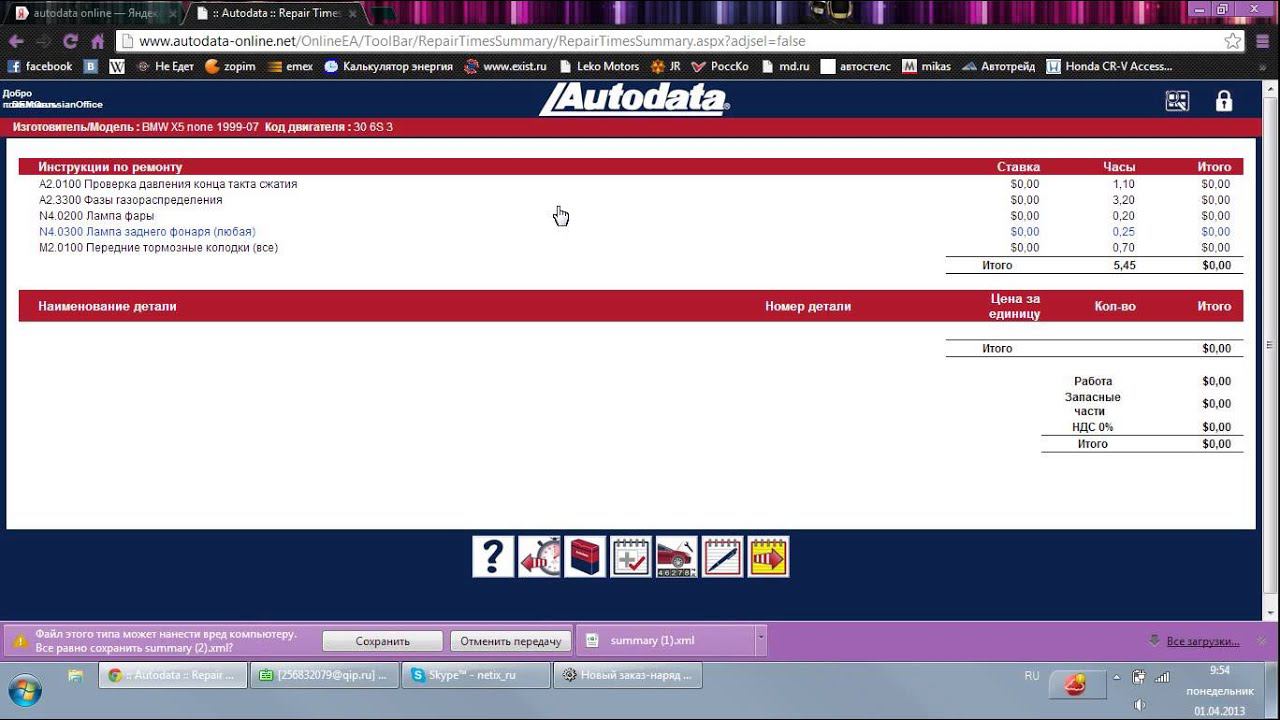Open the Автотрейд bookmark
Screen dimensions: 1280x720
pos(1000,67)
